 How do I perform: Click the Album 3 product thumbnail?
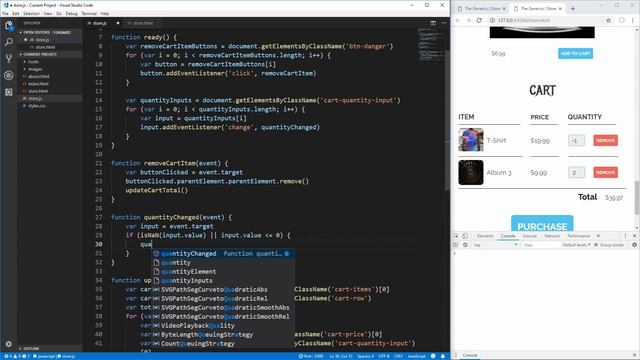tap(471, 172)
